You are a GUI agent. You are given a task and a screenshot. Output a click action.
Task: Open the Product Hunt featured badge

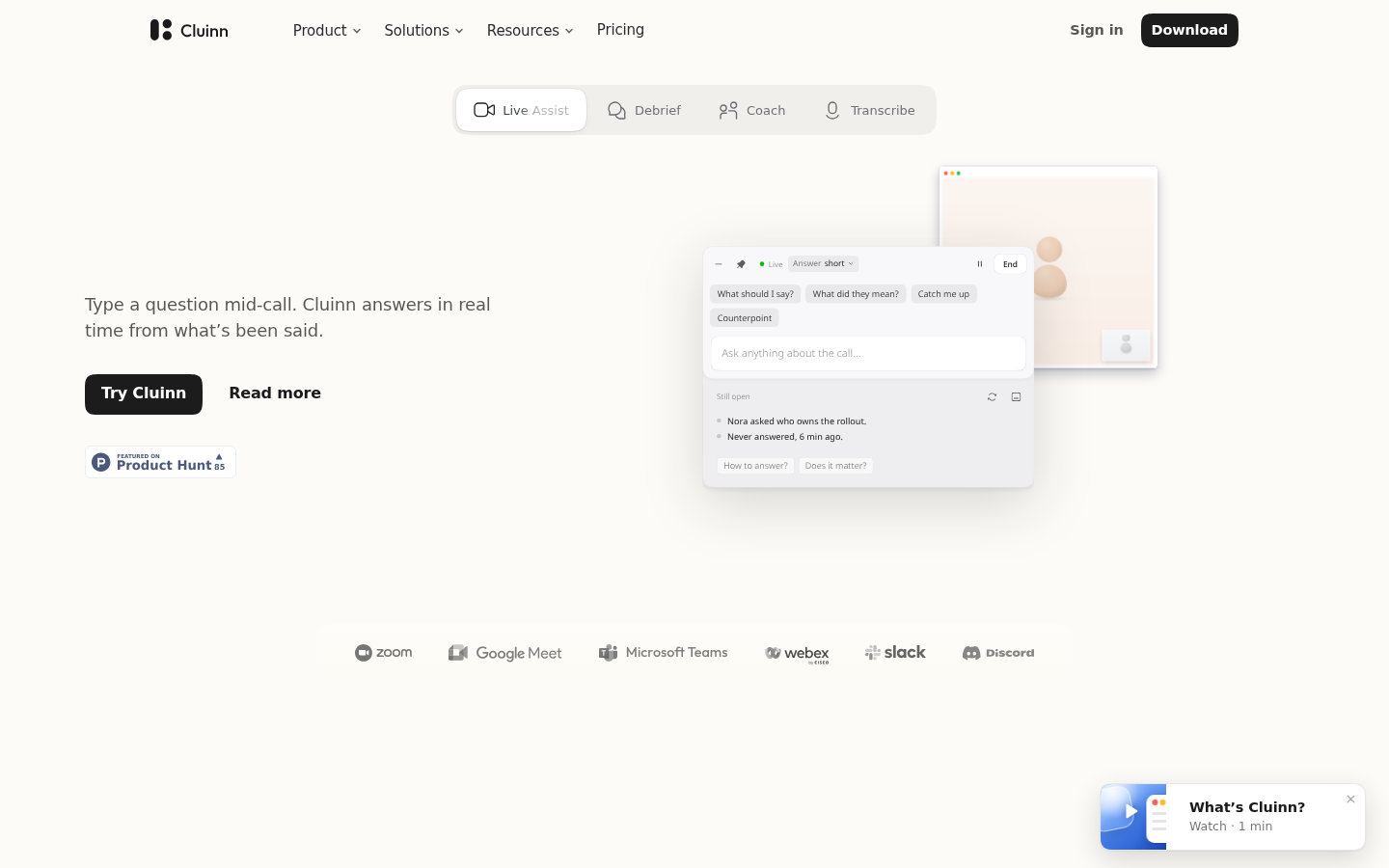click(x=160, y=462)
